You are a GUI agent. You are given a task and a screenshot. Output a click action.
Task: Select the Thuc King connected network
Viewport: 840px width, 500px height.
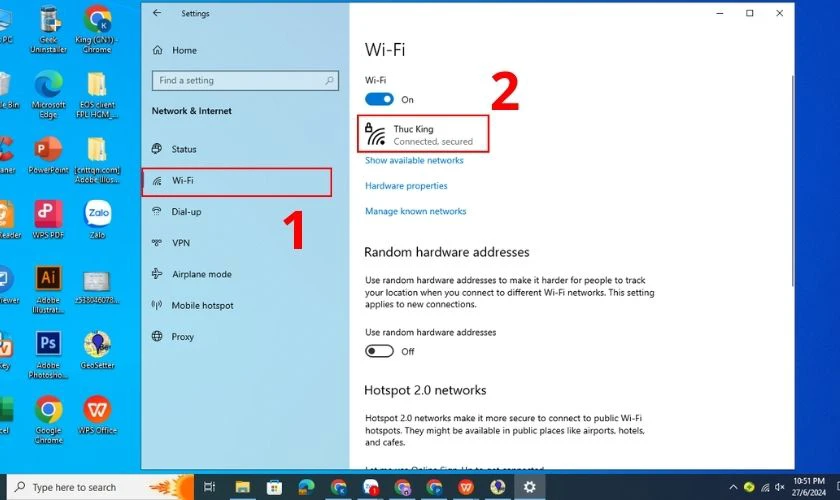pos(423,134)
